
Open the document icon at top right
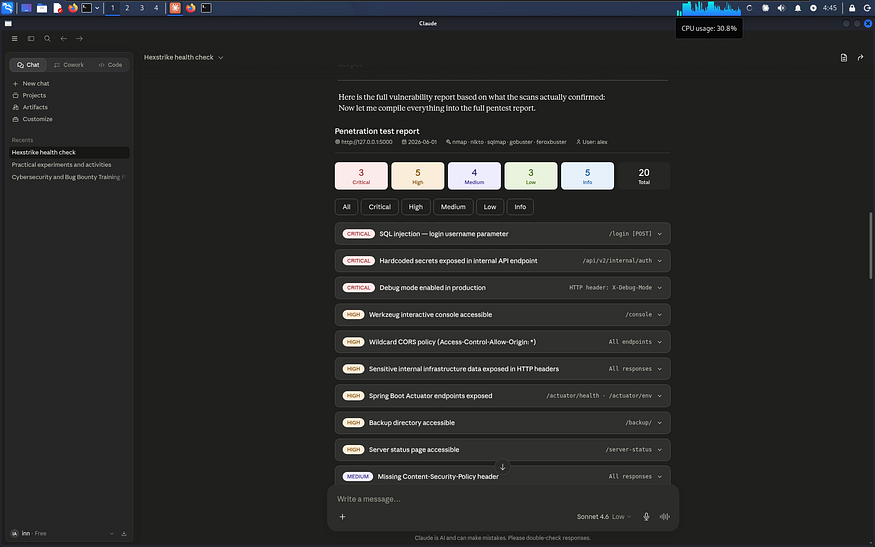tap(844, 57)
